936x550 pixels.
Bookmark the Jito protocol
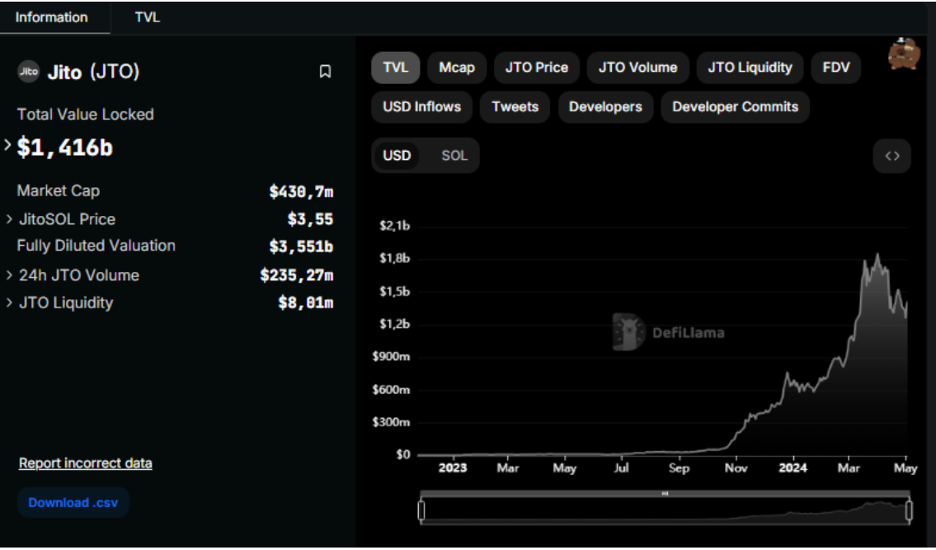pos(325,72)
